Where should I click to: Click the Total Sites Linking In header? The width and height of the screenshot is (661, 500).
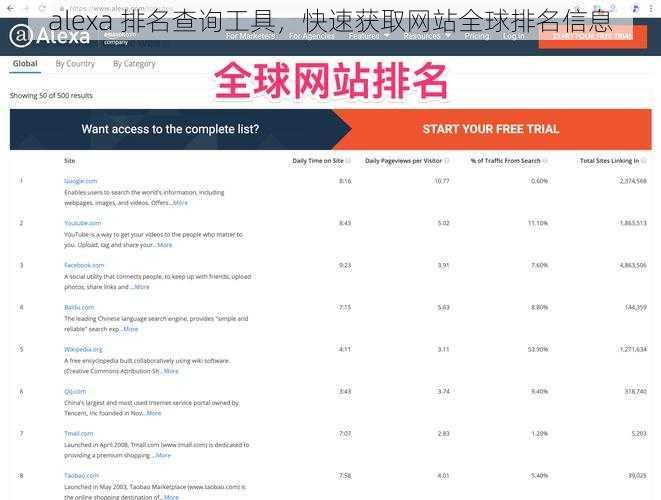click(610, 161)
